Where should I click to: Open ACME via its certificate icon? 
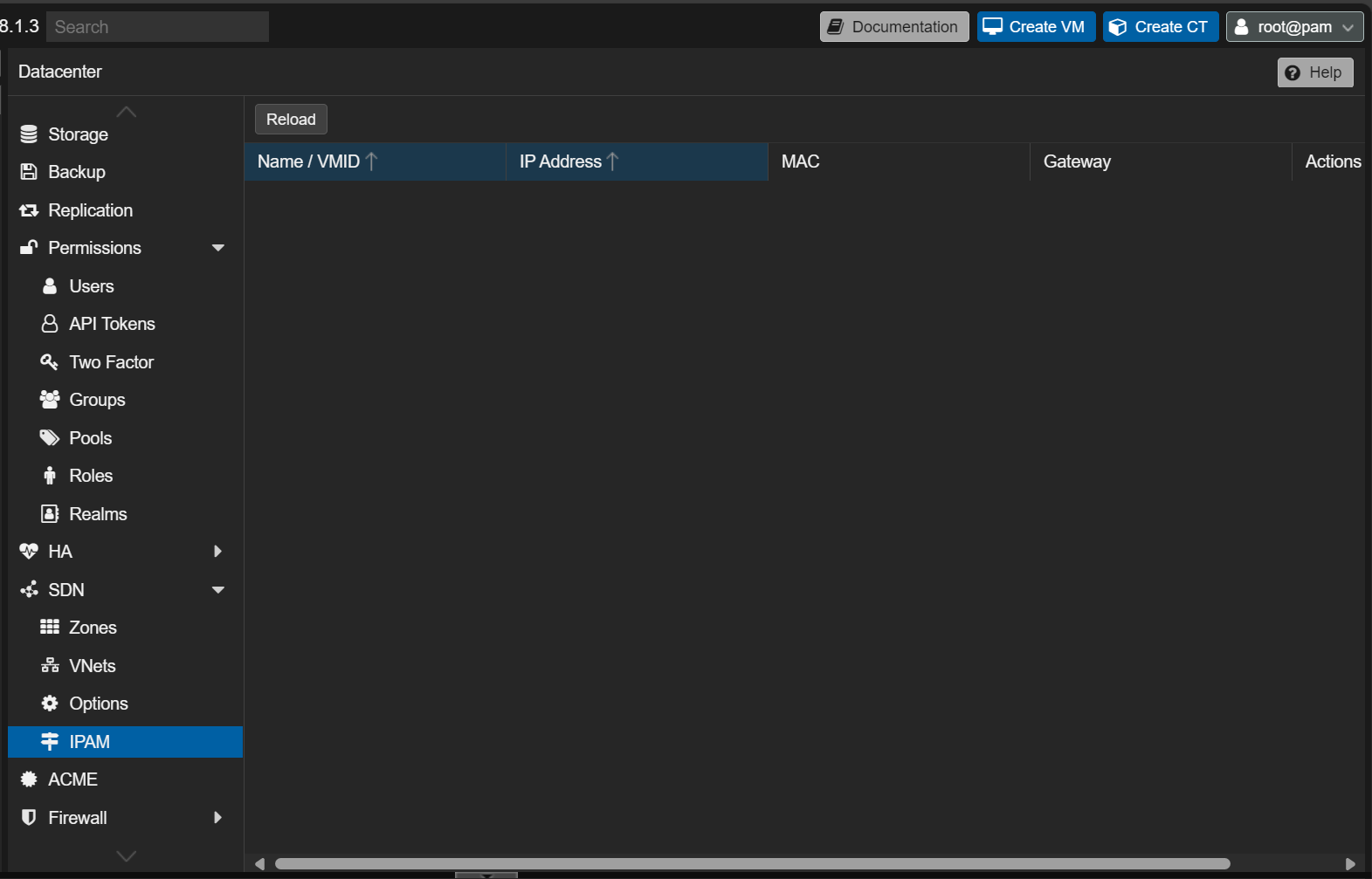coord(29,779)
